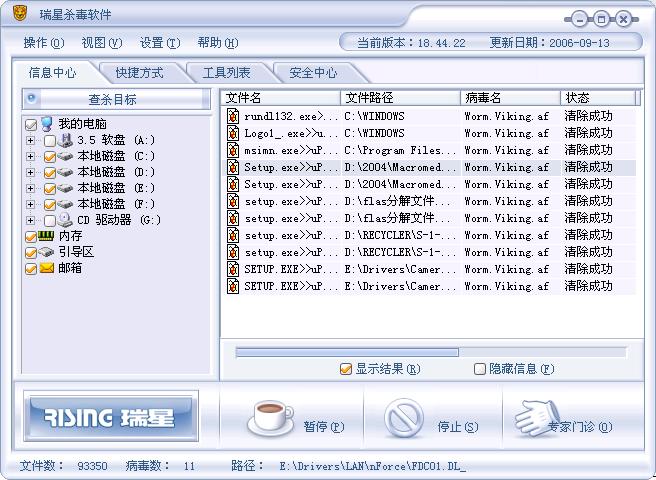Switch to the 快捷方式 tab
656x480 pixels.
140,73
